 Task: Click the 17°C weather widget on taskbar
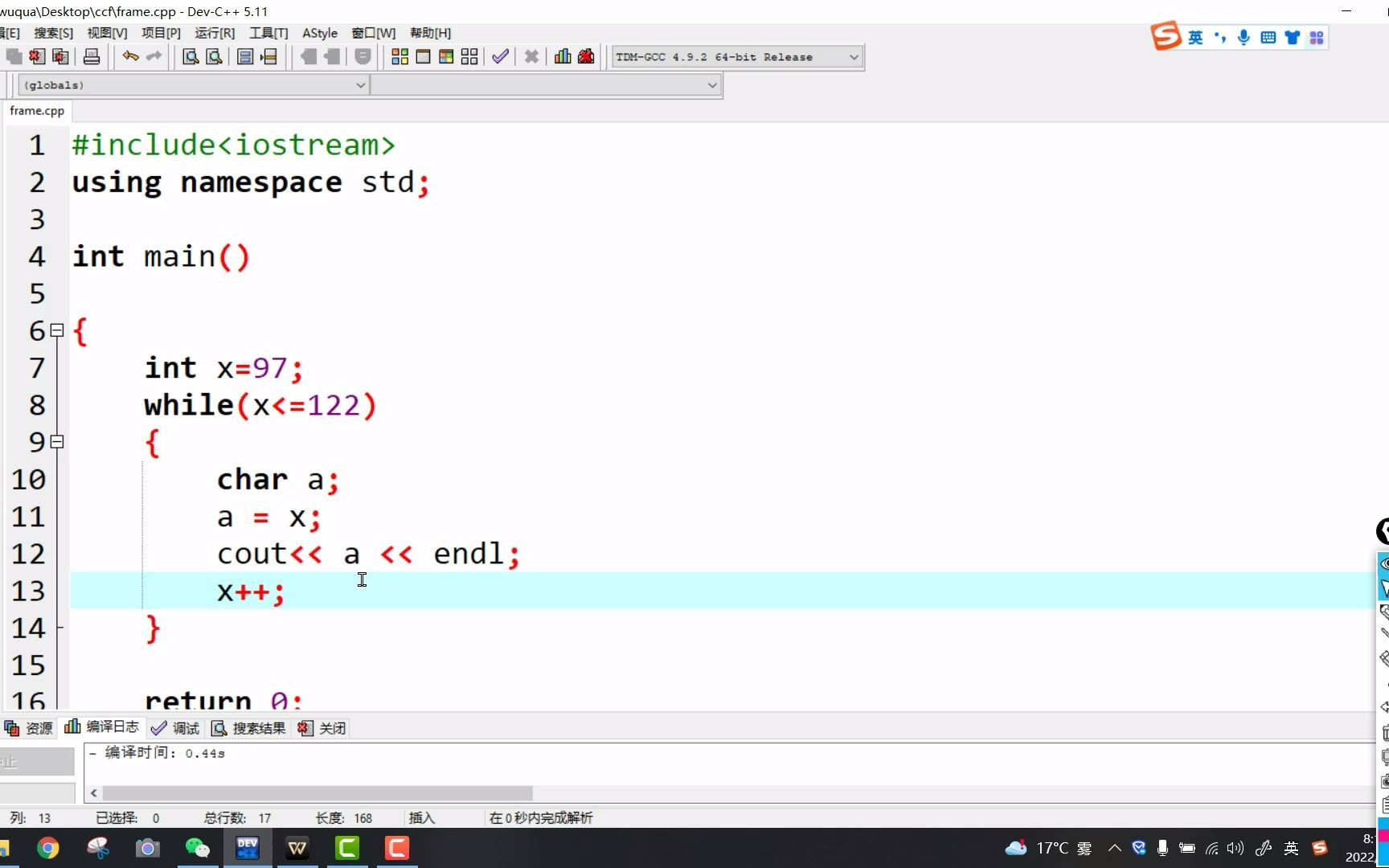point(1049,848)
